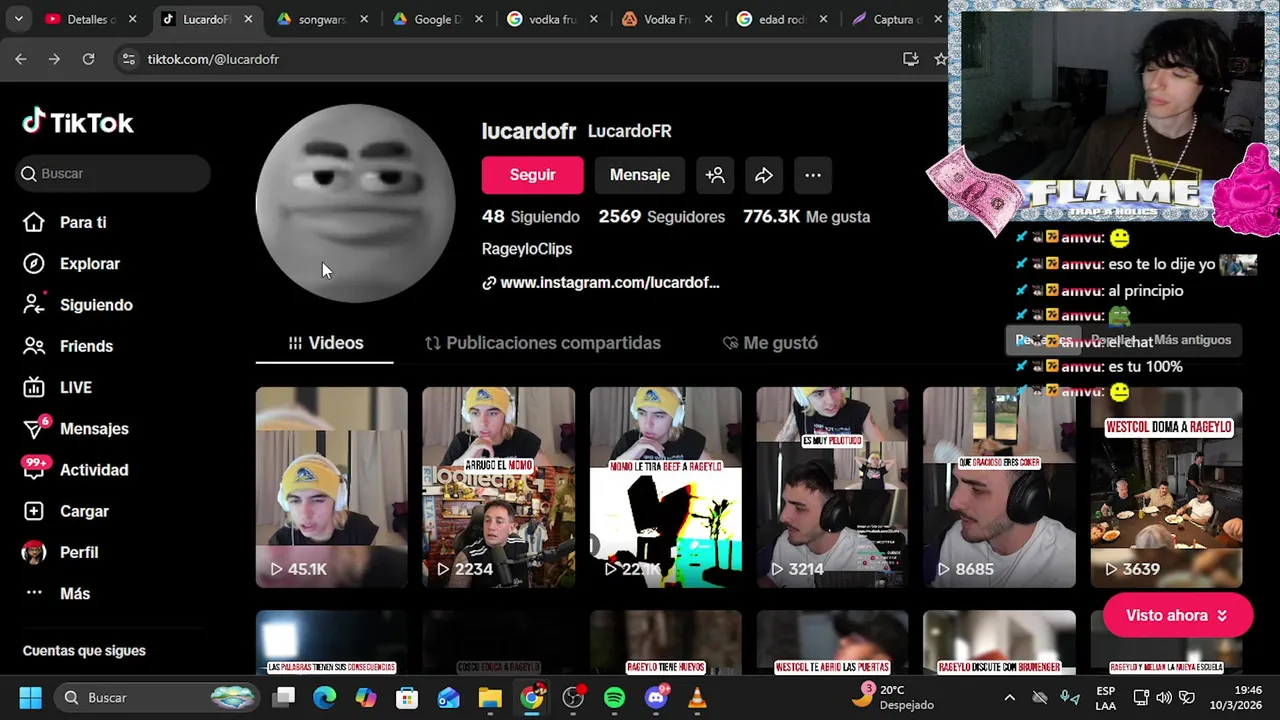Open the 20°C Despejado weather widget
This screenshot has width=1280, height=720.
click(x=893, y=697)
